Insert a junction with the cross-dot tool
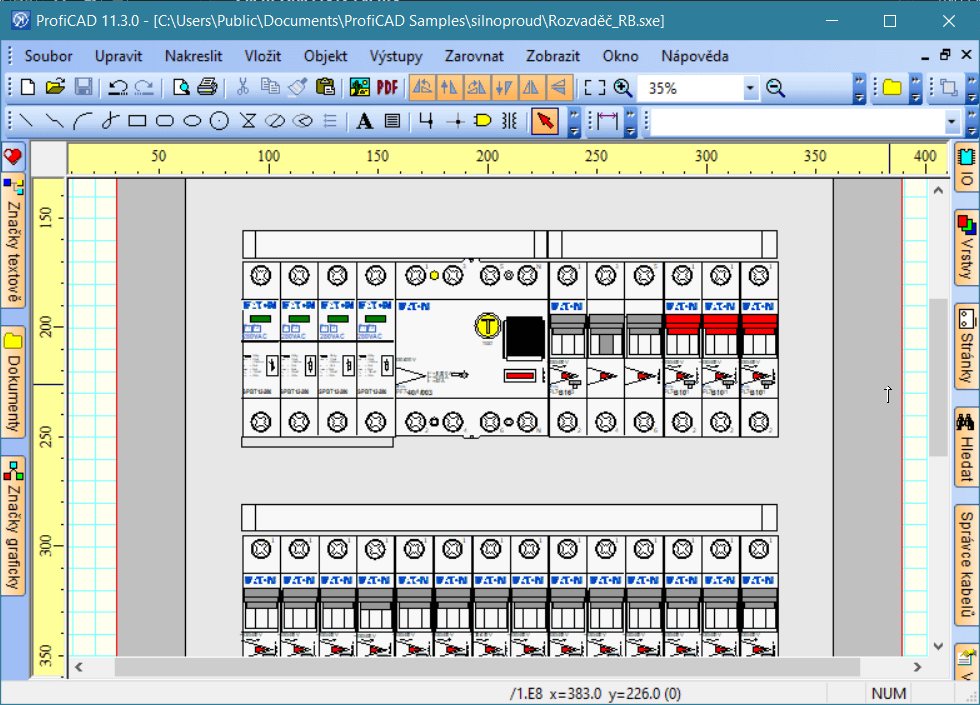The width and height of the screenshot is (980, 705). coord(456,121)
